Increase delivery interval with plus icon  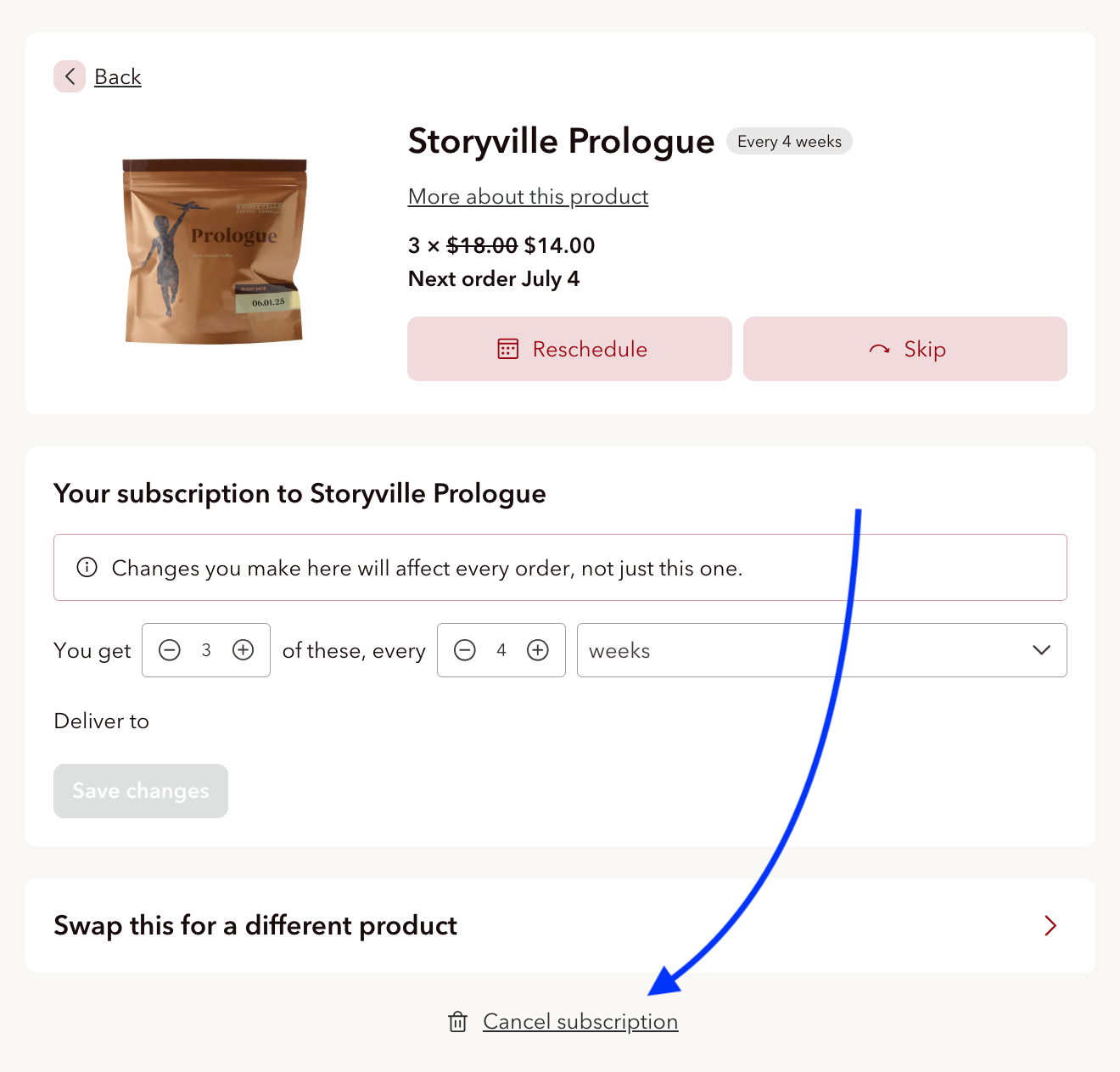click(538, 650)
